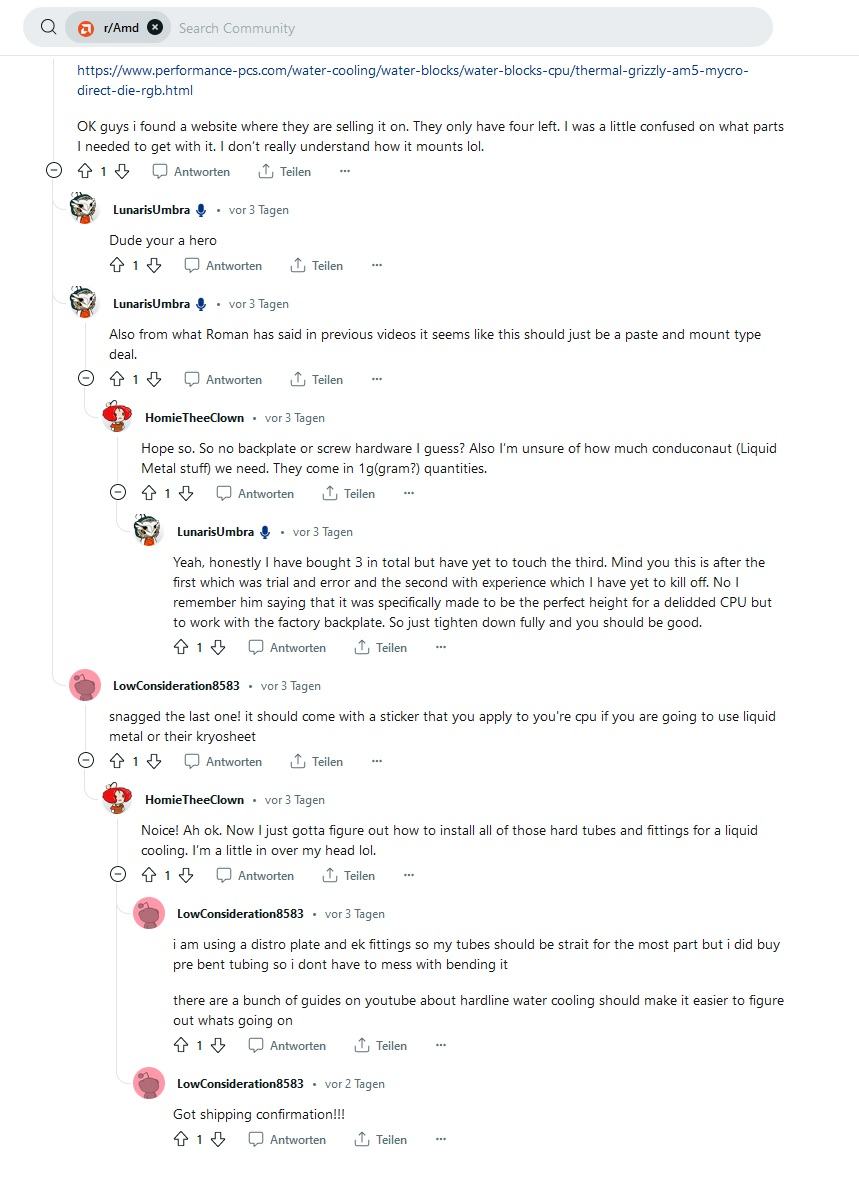Image resolution: width=859 pixels, height=1183 pixels.
Task: Open more options on 'Got shipping confirmation' comment
Action: tap(441, 1140)
